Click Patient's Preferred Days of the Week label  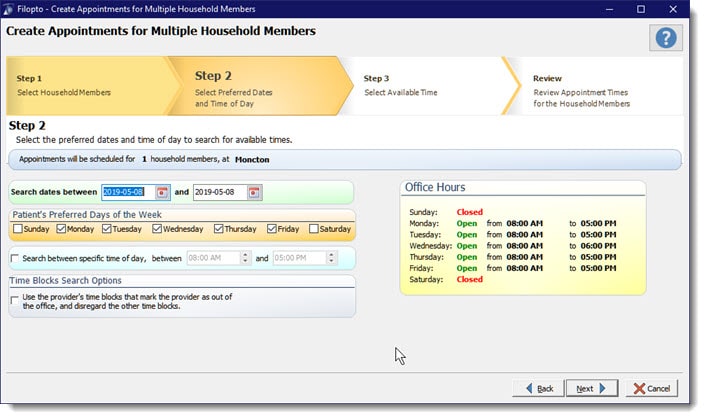87,215
